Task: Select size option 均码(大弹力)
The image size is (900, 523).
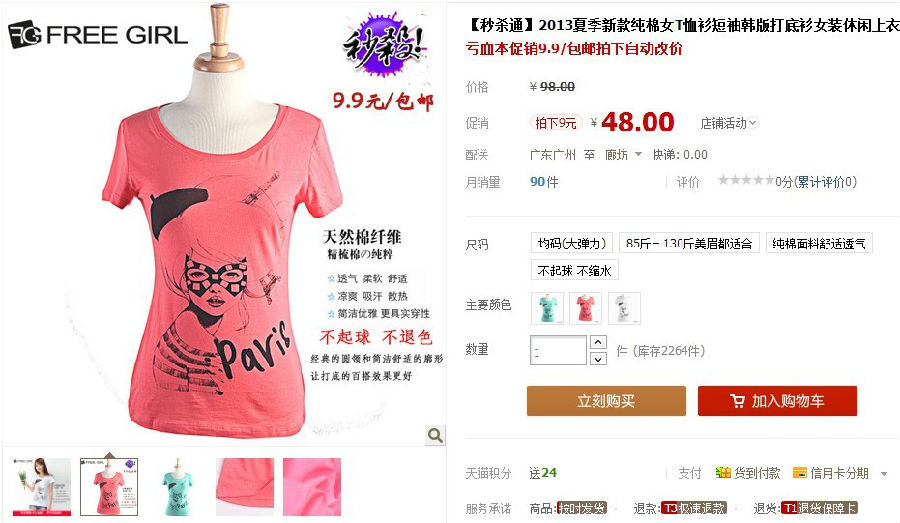Action: point(572,243)
